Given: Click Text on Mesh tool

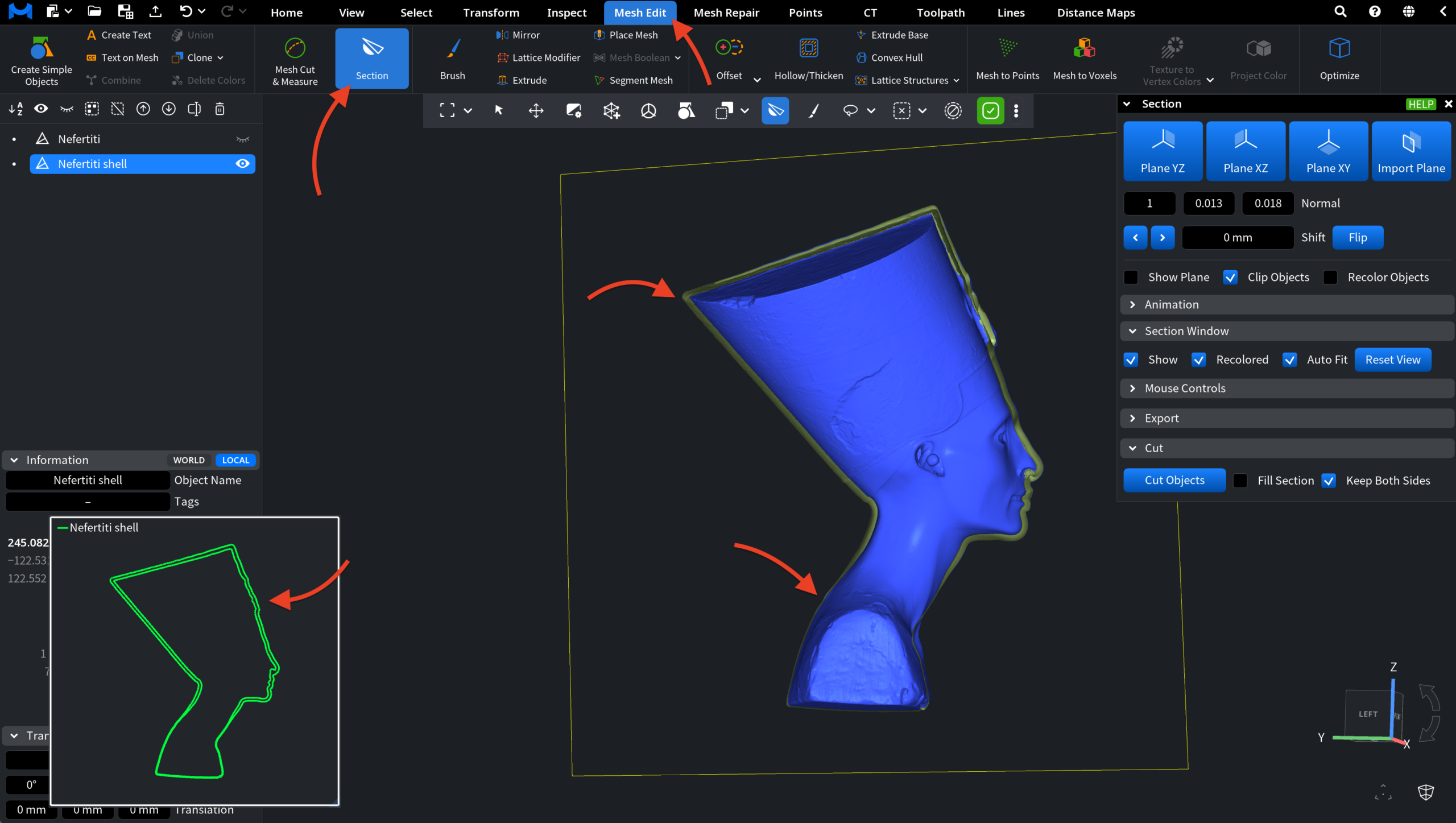Looking at the screenshot, I should click(x=122, y=57).
